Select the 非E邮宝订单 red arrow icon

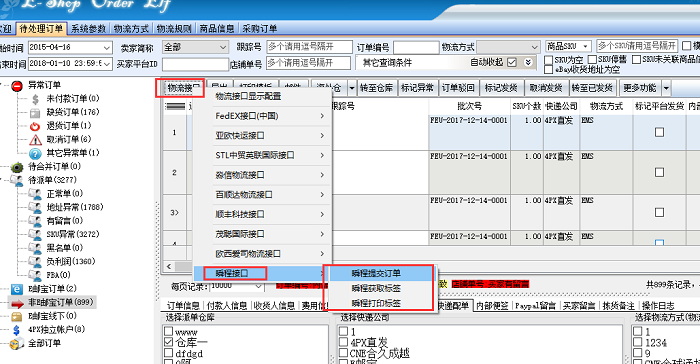click(x=17, y=303)
